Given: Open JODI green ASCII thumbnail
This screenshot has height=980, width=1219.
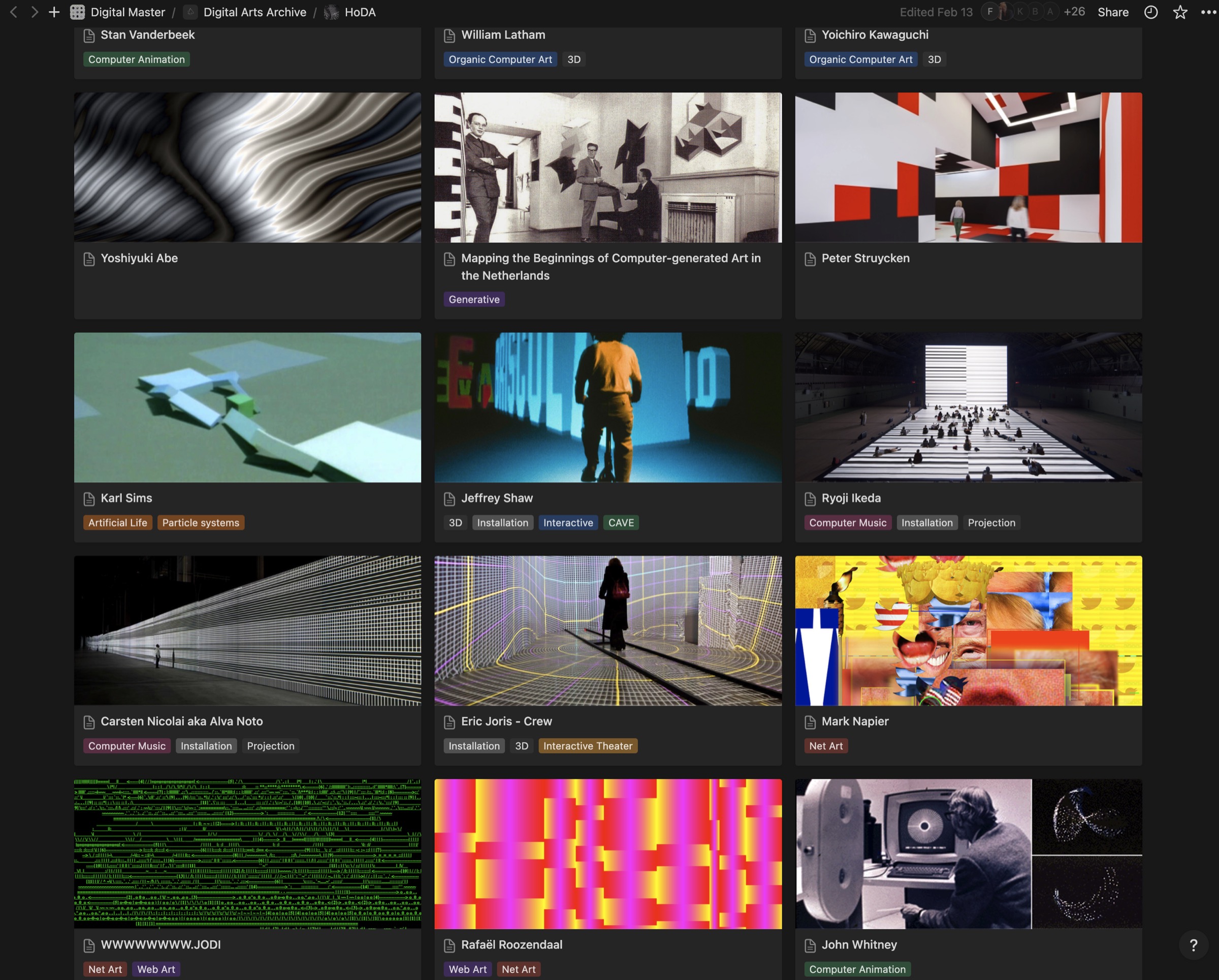Looking at the screenshot, I should 248,854.
